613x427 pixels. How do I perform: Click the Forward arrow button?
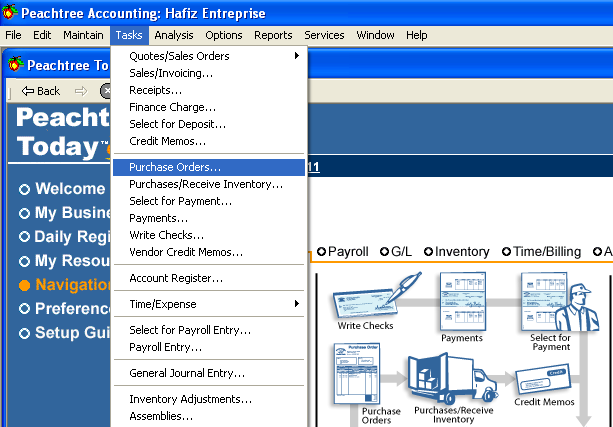click(x=81, y=91)
